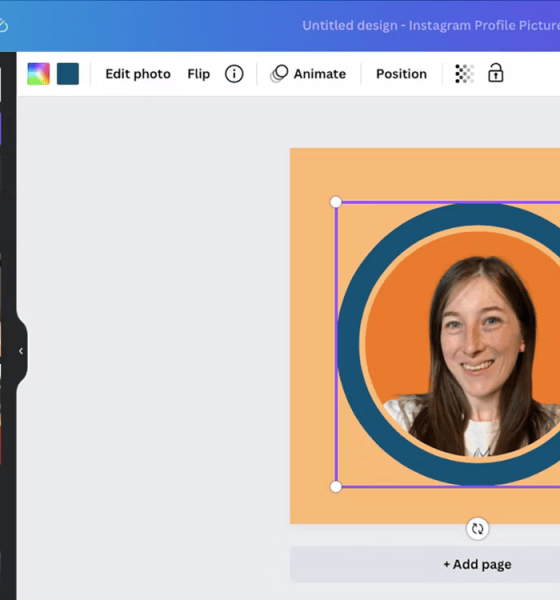The height and width of the screenshot is (600, 560).
Task: Click the rotate handle below the image
Action: (x=477, y=529)
